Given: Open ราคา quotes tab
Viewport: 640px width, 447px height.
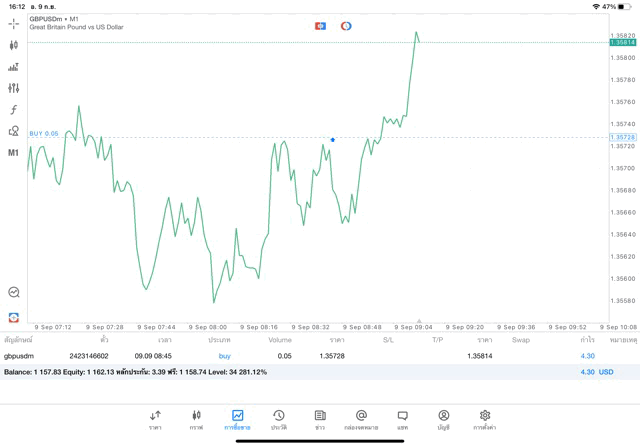Looking at the screenshot, I should pos(155,419).
